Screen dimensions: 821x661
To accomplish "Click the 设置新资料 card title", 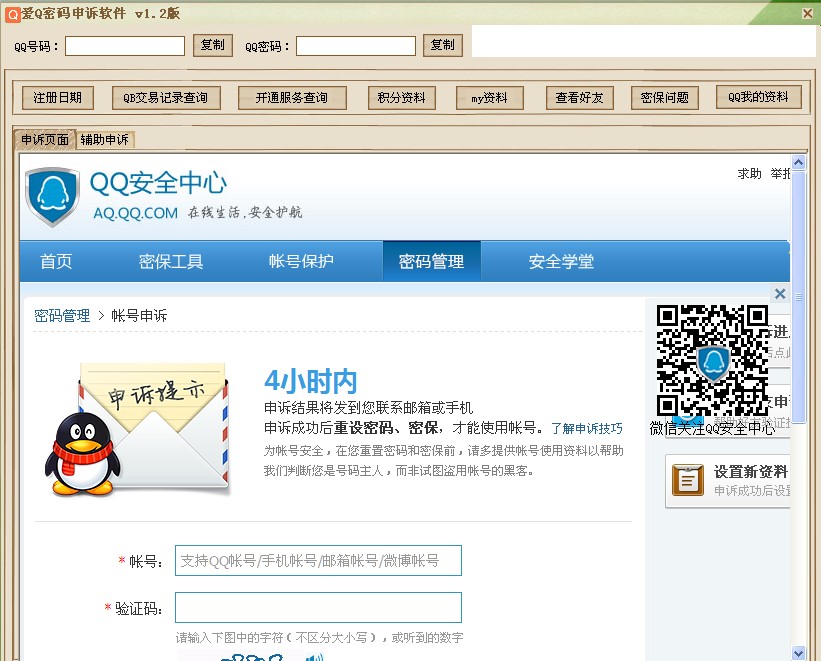I will point(750,472).
